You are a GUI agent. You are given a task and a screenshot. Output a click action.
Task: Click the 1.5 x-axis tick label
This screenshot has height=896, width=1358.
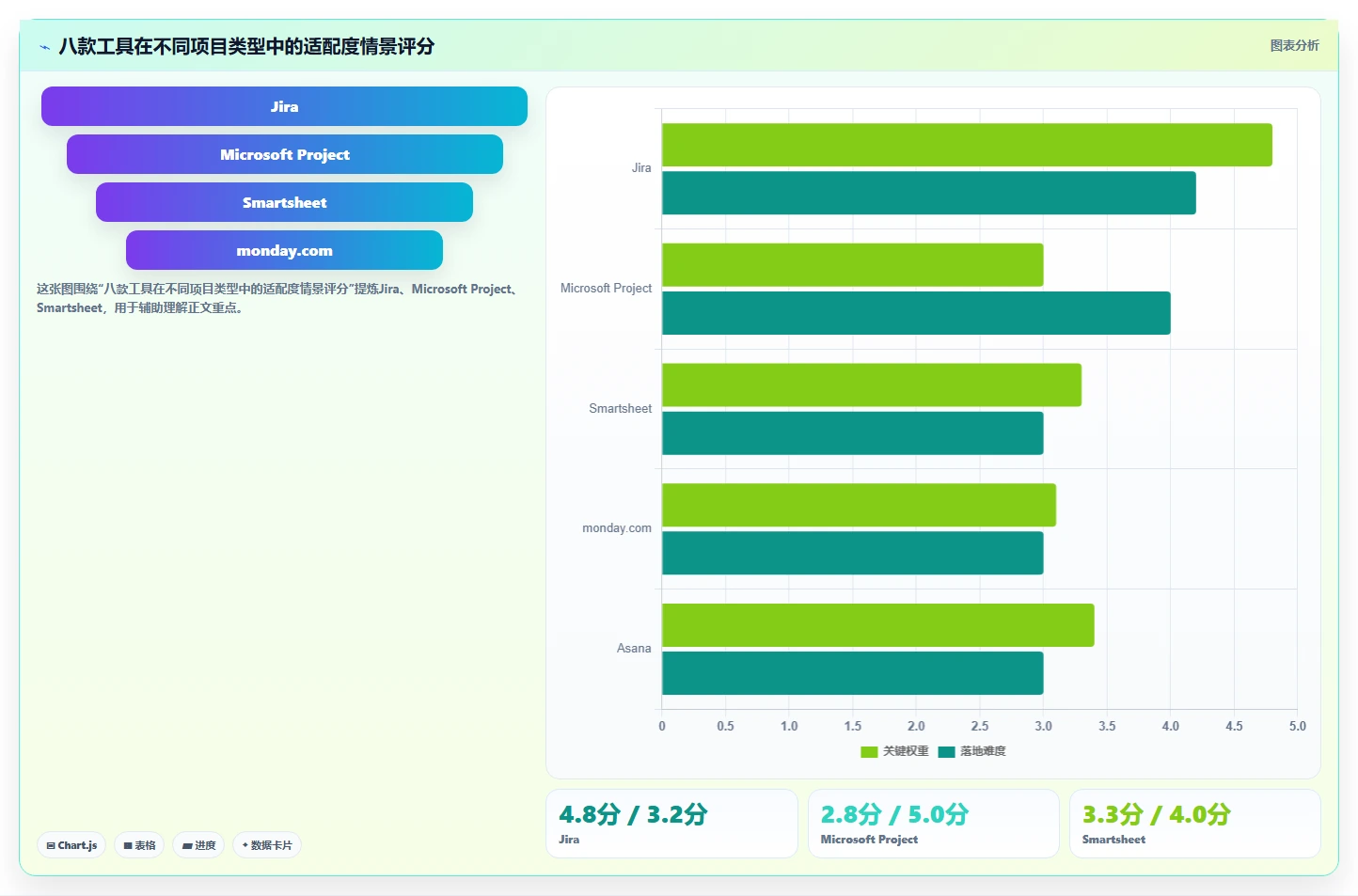852,726
